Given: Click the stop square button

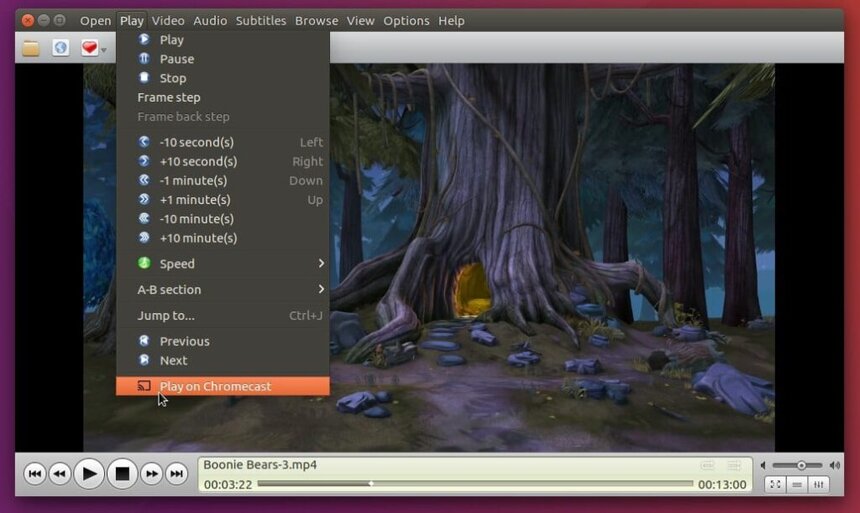Looking at the screenshot, I should 122,473.
